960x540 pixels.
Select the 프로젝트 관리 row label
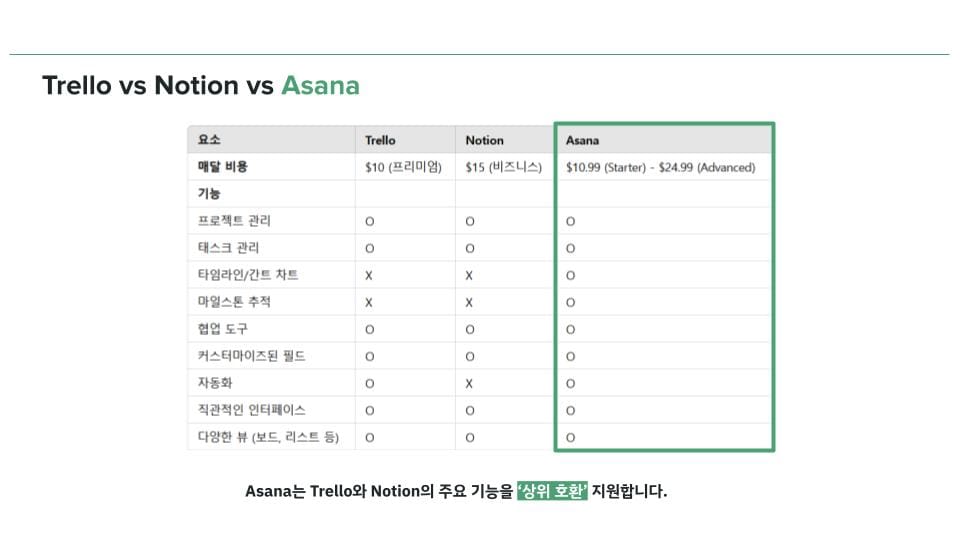click(x=234, y=221)
